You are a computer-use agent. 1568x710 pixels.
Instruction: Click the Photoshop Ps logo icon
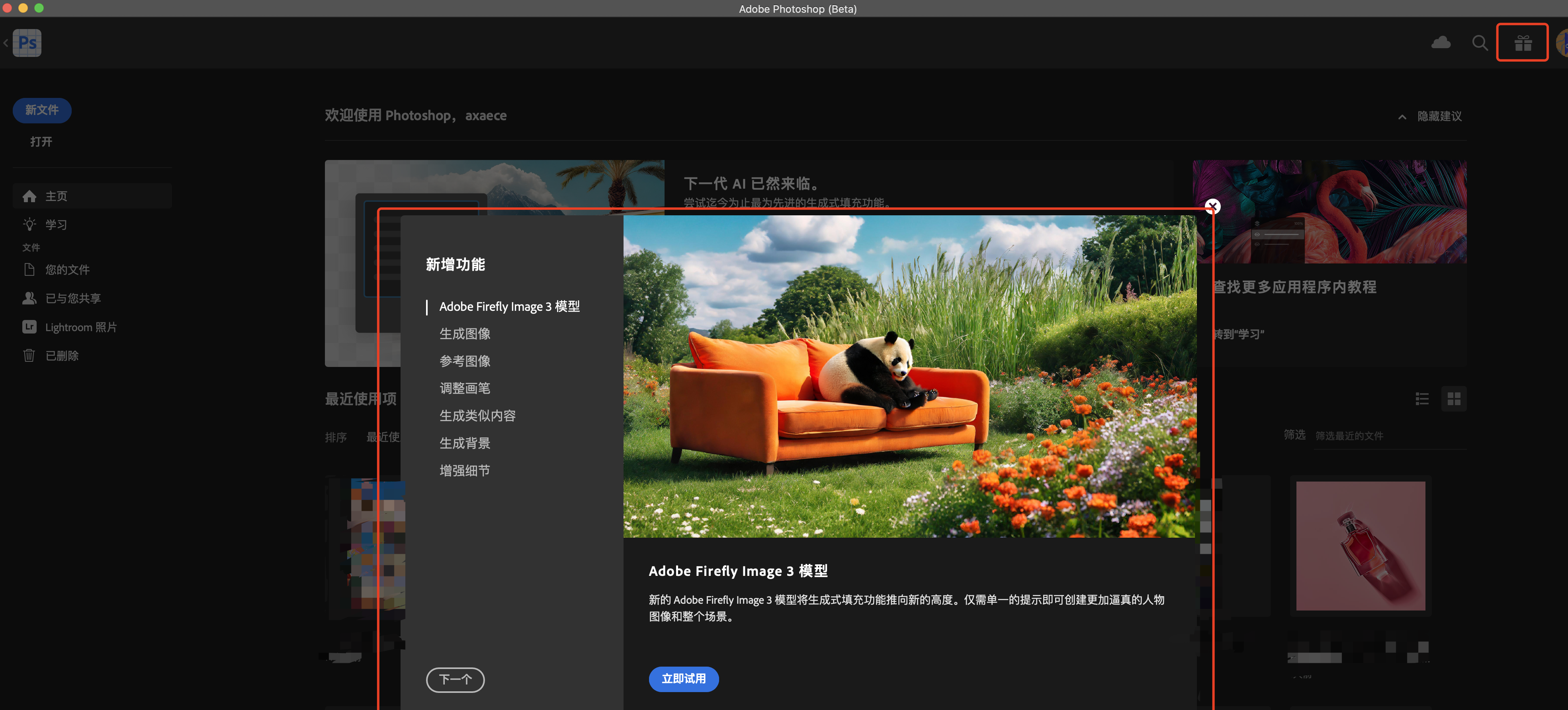[x=27, y=43]
